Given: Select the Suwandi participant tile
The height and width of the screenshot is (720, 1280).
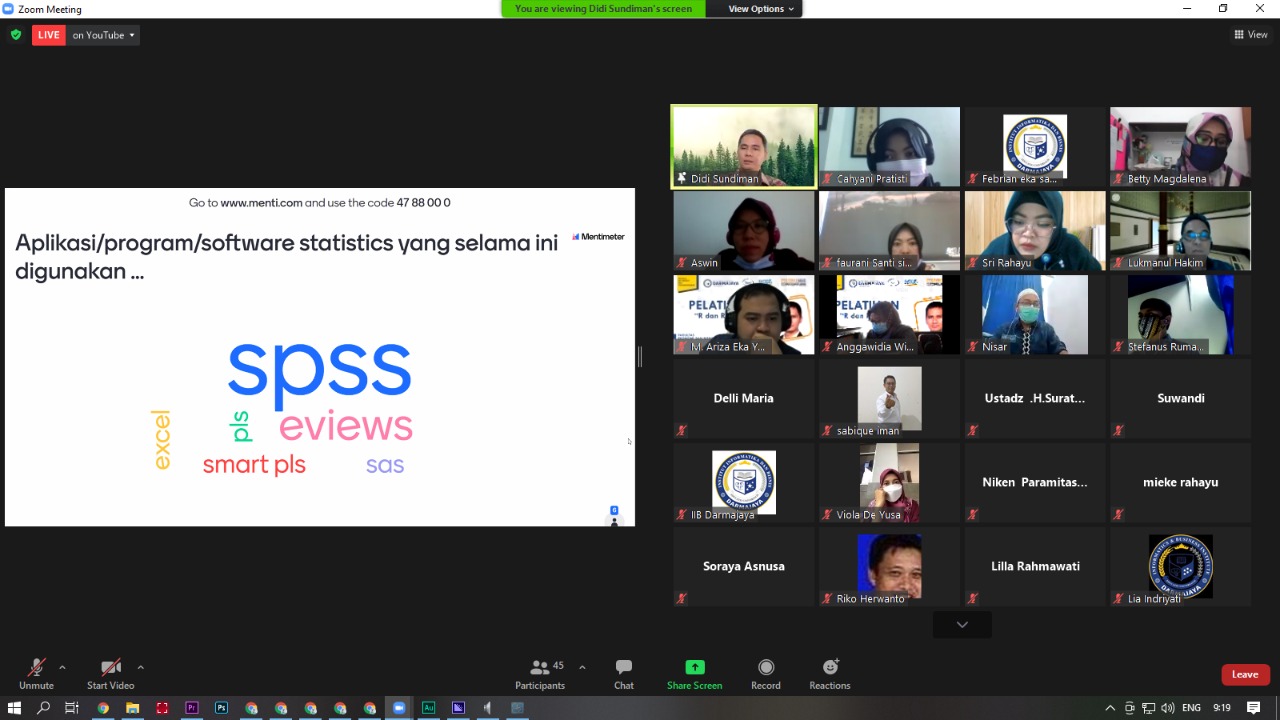Looking at the screenshot, I should pyautogui.click(x=1180, y=399).
